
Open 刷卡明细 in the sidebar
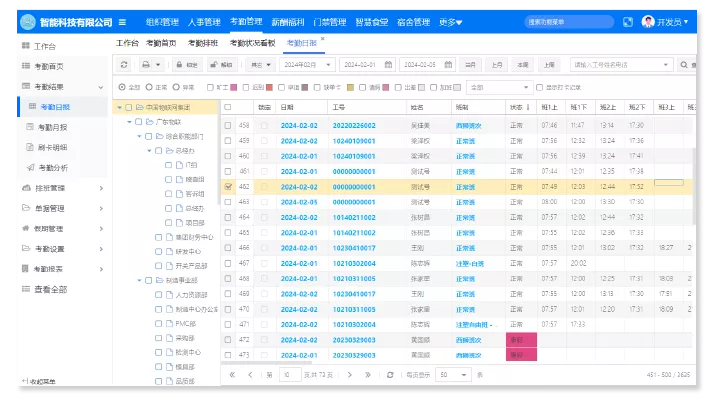click(52, 147)
